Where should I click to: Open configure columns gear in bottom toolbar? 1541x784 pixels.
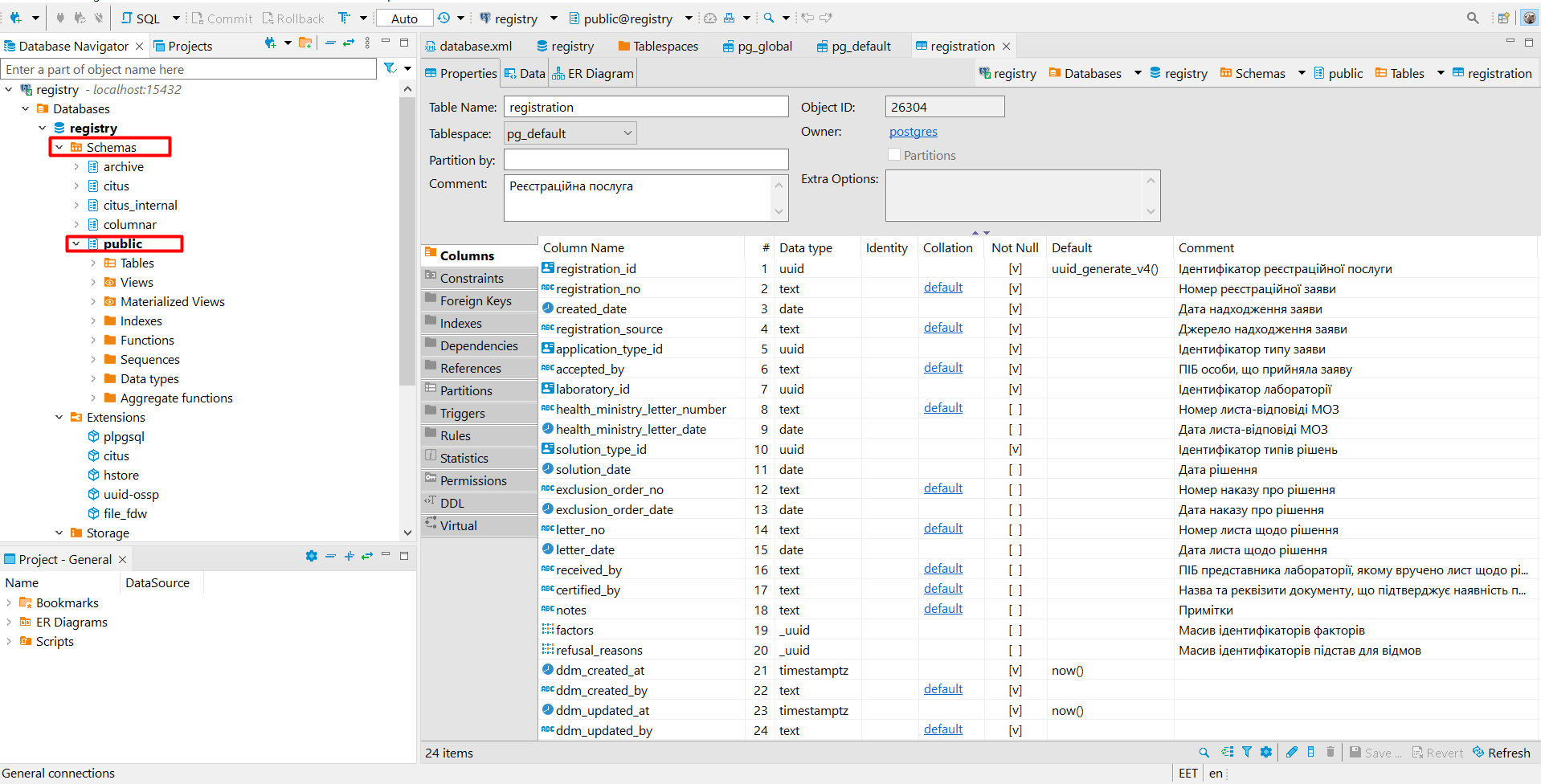(1266, 753)
